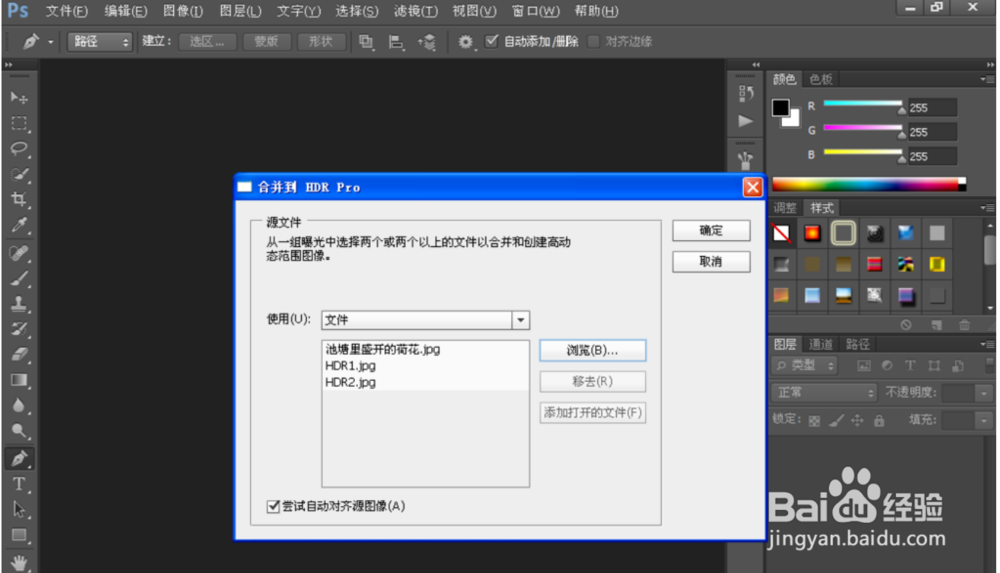The image size is (1000, 573).
Task: Open the Filter menu
Action: click(416, 11)
